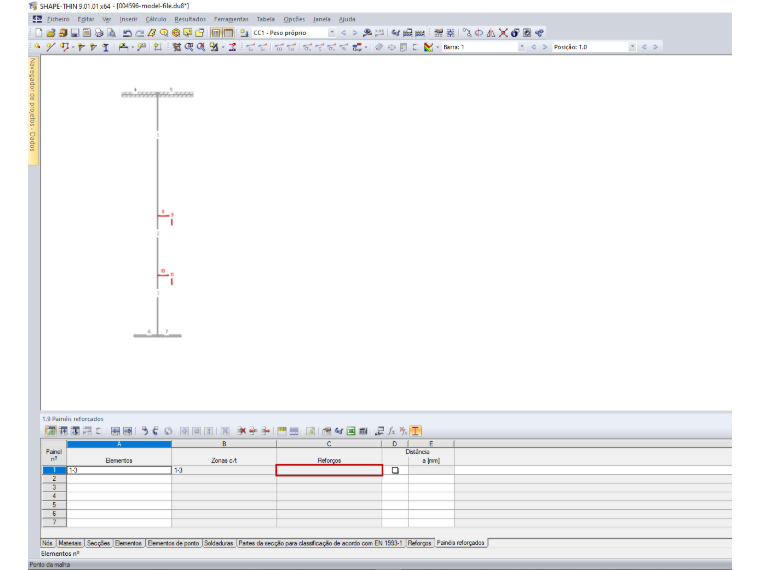
Task: Open the Barra: 1 dropdown
Action: (x=522, y=47)
